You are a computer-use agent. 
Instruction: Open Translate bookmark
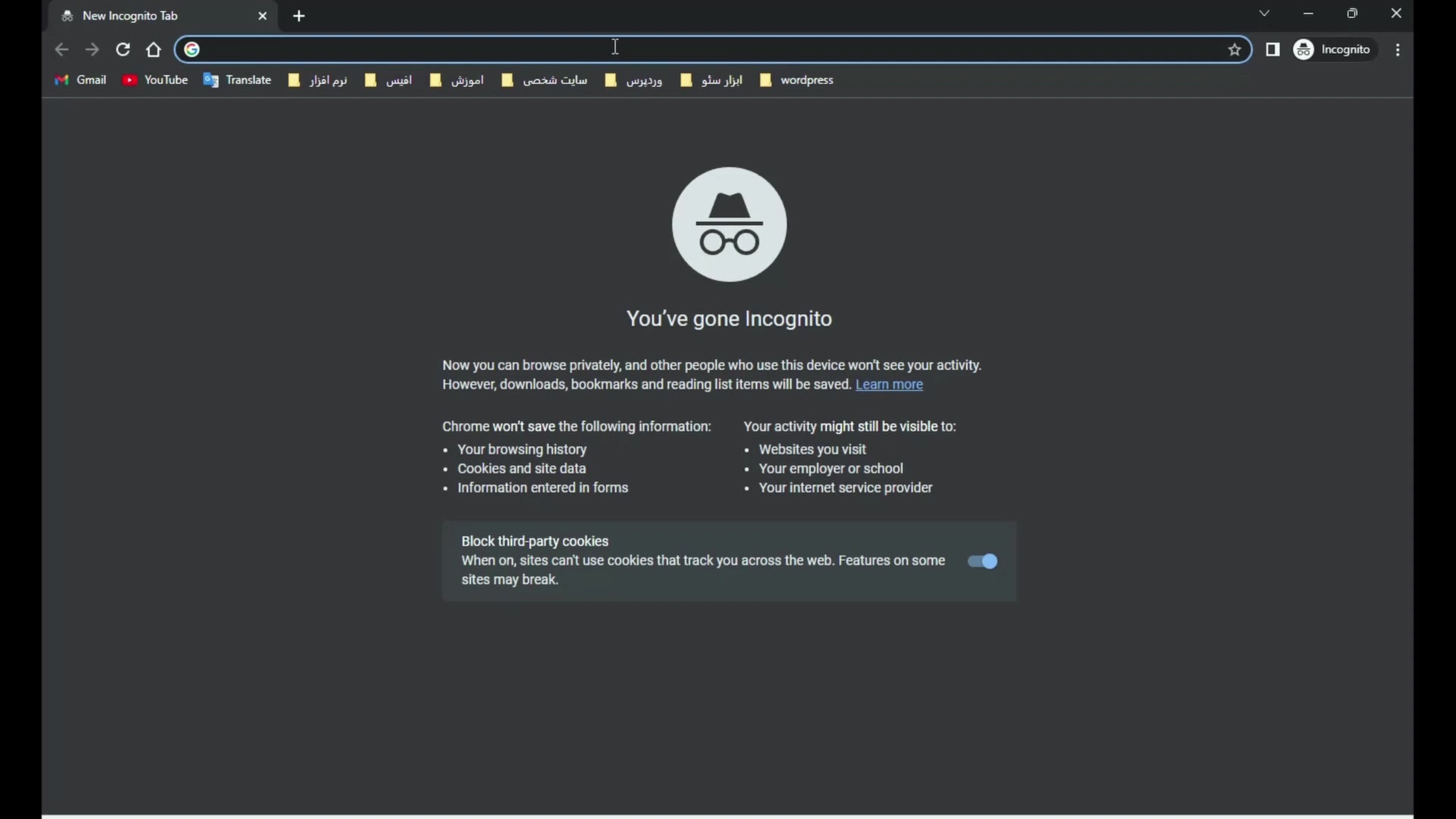click(237, 80)
